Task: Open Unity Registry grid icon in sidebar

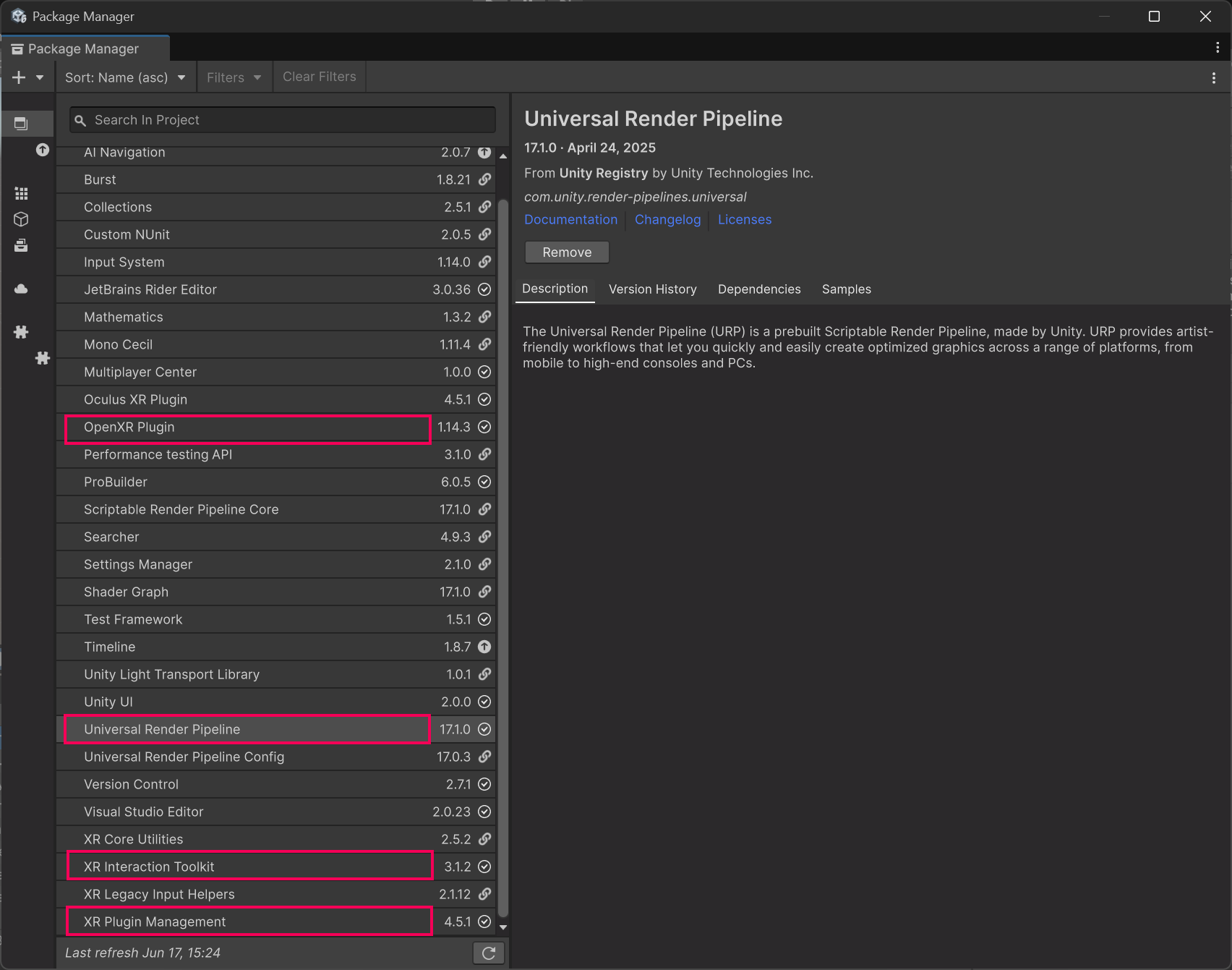Action: pos(21,194)
